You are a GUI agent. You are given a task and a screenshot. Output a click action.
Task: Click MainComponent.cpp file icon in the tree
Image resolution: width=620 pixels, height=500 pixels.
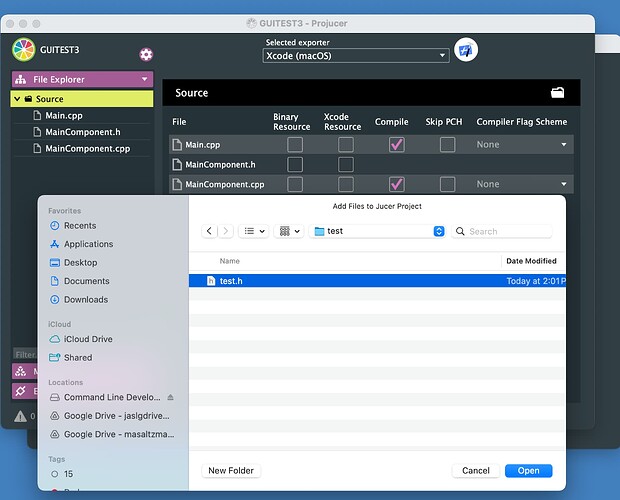[x=37, y=149]
